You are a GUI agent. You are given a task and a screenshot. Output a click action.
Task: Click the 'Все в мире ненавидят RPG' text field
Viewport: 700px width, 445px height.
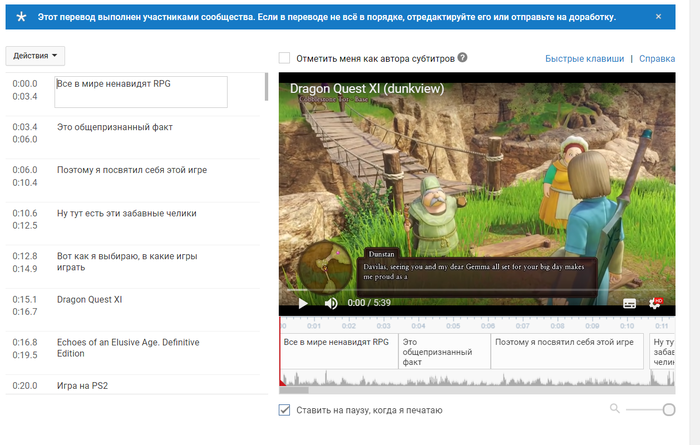(141, 92)
